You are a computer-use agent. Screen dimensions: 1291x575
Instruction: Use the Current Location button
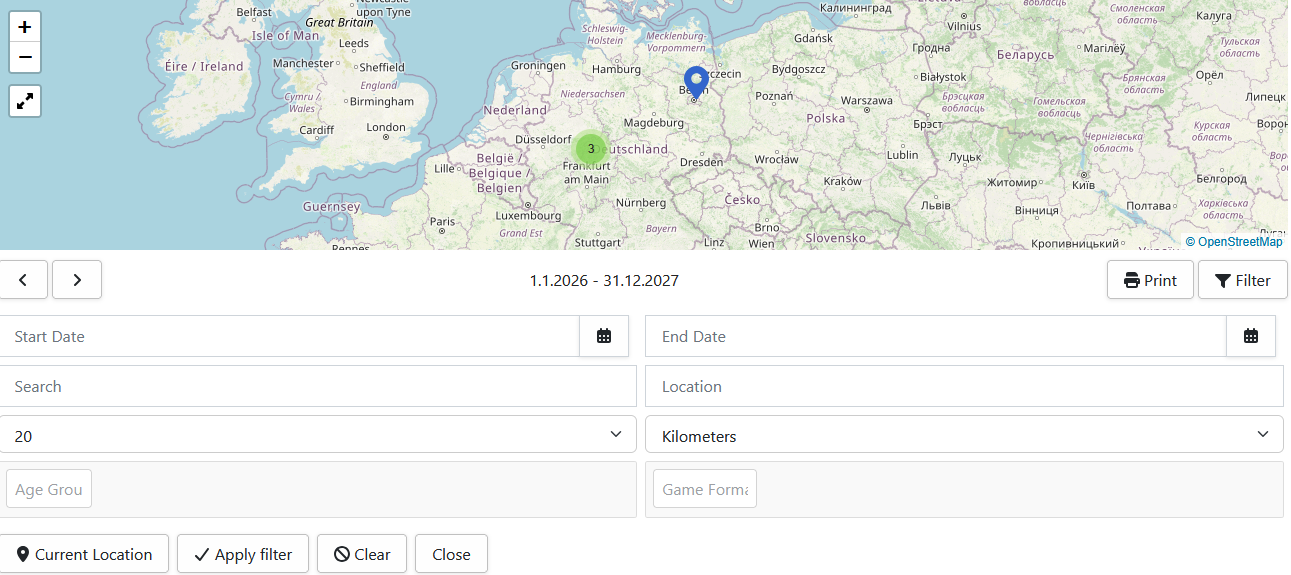coord(84,554)
